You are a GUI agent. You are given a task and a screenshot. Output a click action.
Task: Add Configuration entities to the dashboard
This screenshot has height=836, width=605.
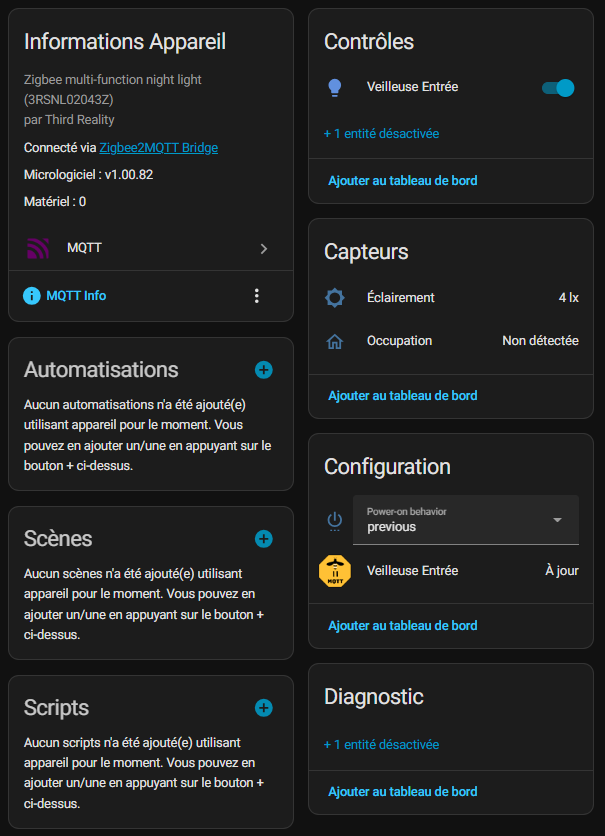(402, 626)
